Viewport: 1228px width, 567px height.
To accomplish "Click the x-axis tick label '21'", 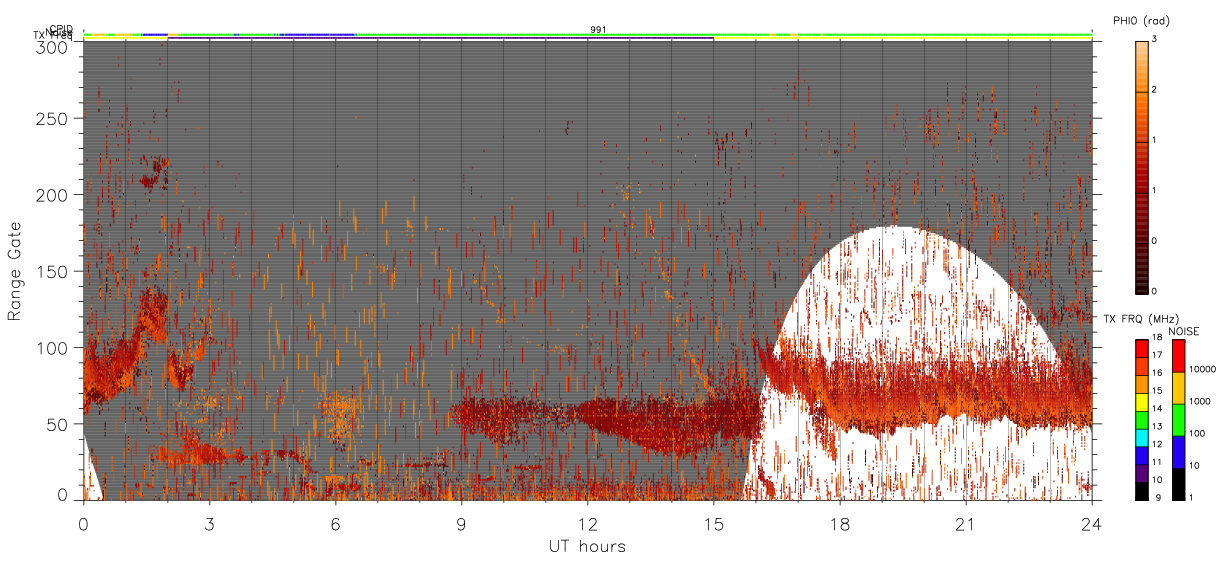I will (x=965, y=524).
